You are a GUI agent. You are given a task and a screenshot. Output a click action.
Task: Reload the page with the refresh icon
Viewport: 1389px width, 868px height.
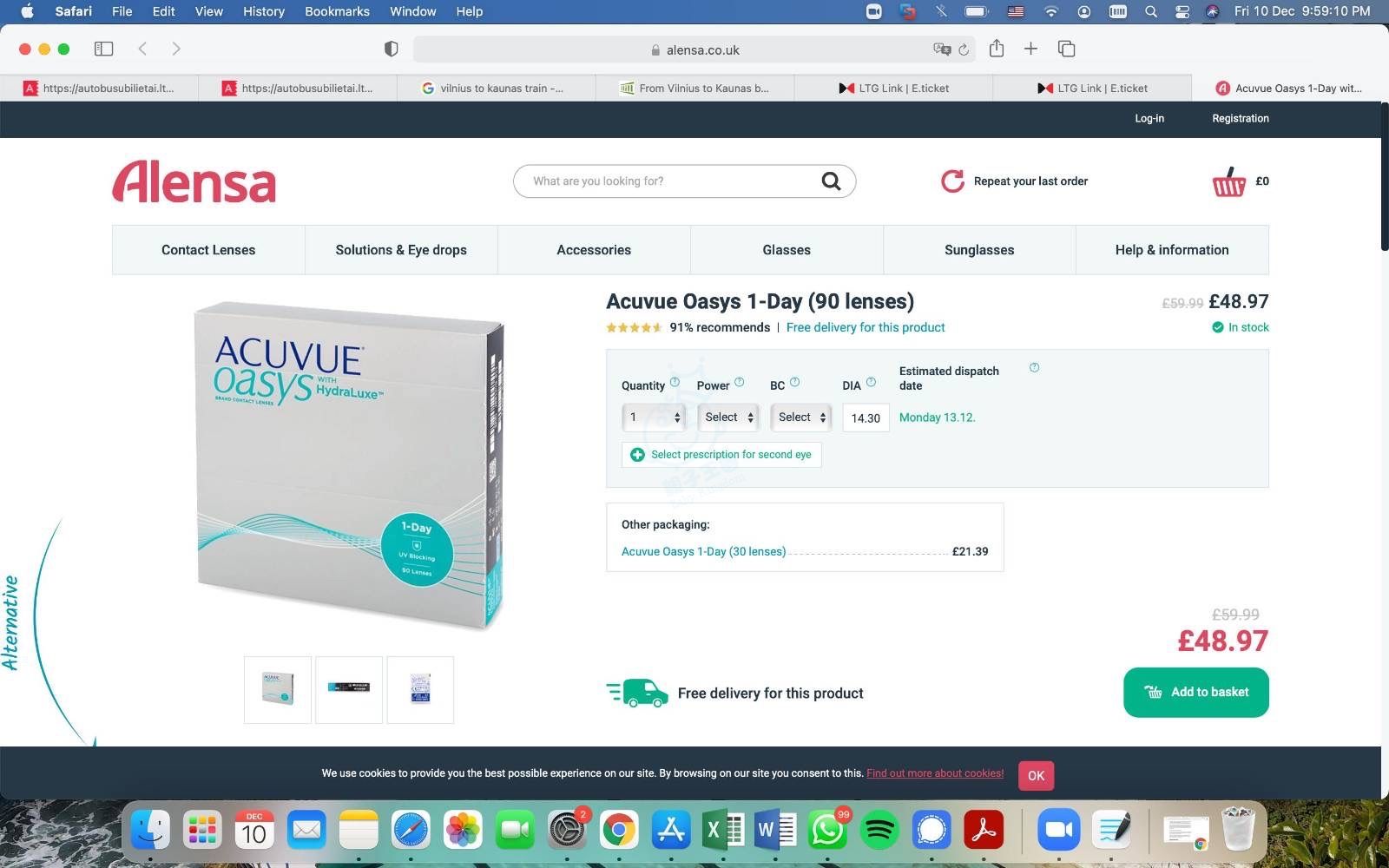(x=963, y=49)
